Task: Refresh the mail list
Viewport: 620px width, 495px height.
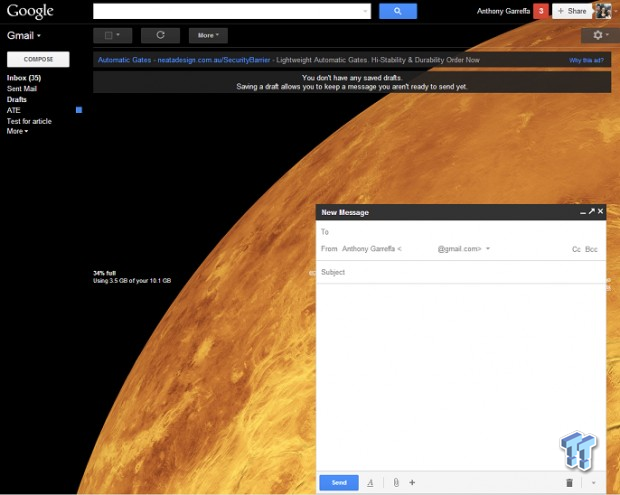Action: click(x=160, y=35)
